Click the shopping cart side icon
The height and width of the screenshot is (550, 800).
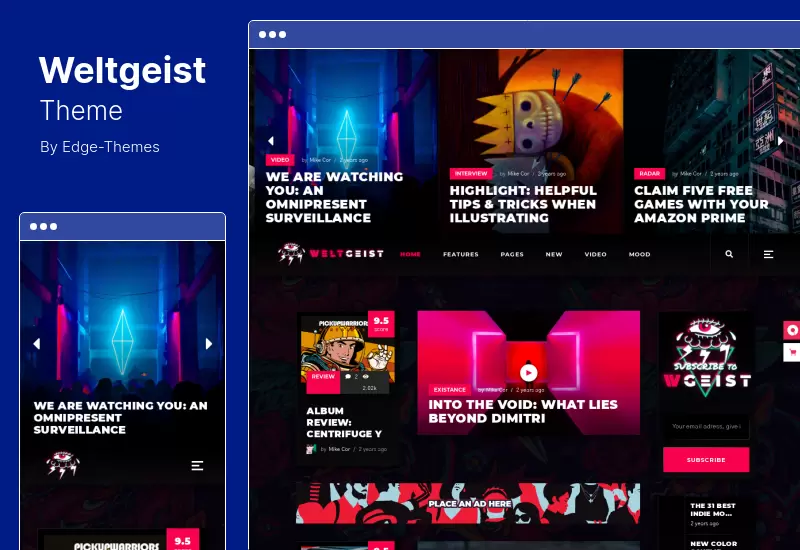tap(792, 352)
